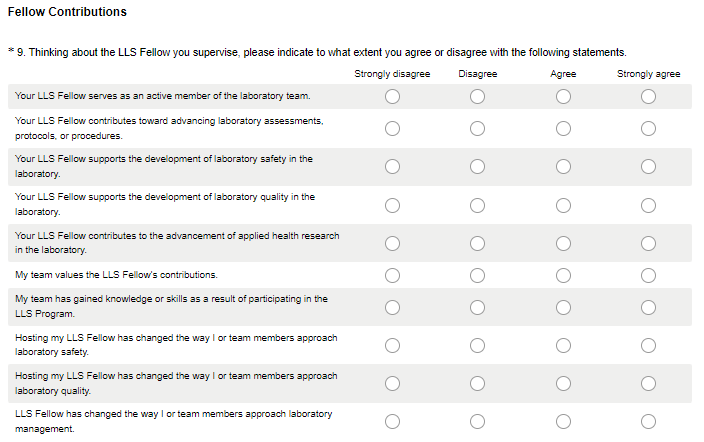
Task: Choose Strongly agree for changed approach to laboratory management
Action: [649, 421]
